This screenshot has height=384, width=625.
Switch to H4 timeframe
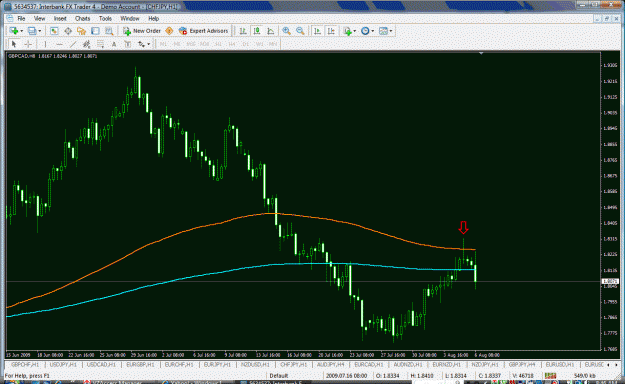pos(232,44)
